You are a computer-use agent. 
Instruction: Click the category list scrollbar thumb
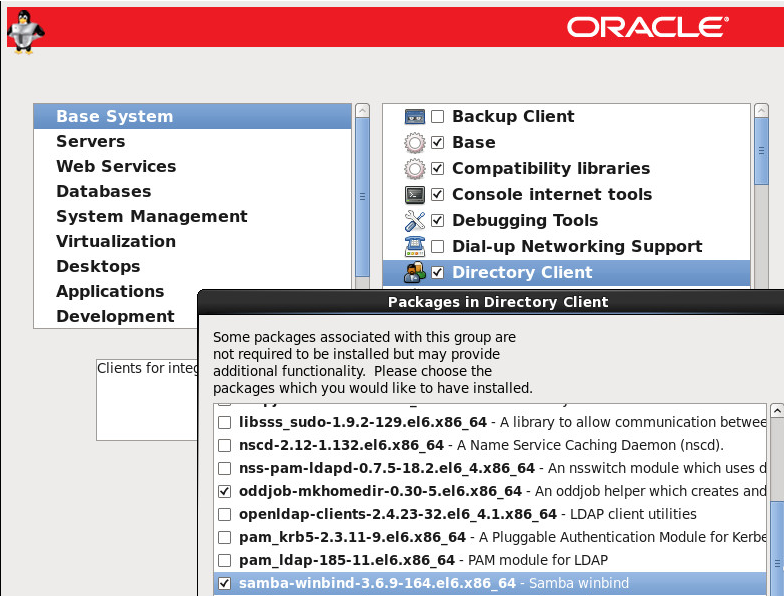point(362,197)
